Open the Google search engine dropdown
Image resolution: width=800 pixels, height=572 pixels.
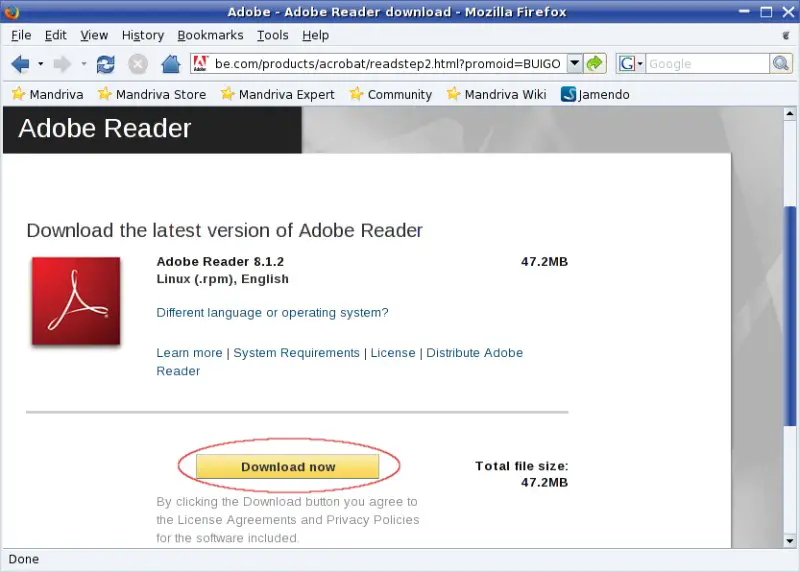(x=630, y=64)
